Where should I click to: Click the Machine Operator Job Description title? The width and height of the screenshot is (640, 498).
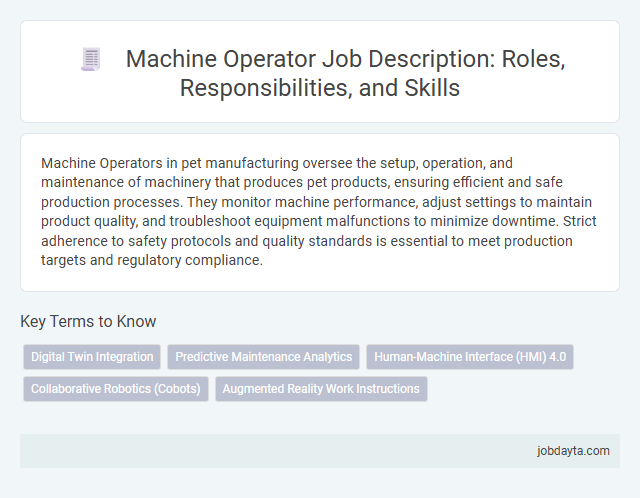[x=345, y=73]
